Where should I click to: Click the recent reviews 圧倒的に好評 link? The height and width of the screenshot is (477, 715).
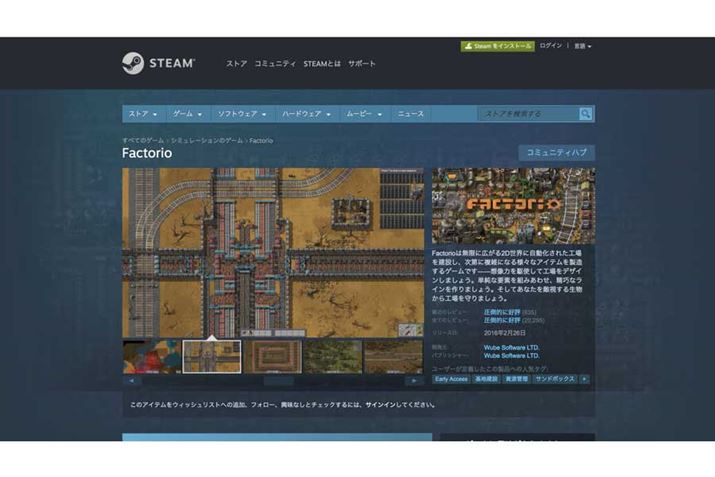click(x=502, y=312)
